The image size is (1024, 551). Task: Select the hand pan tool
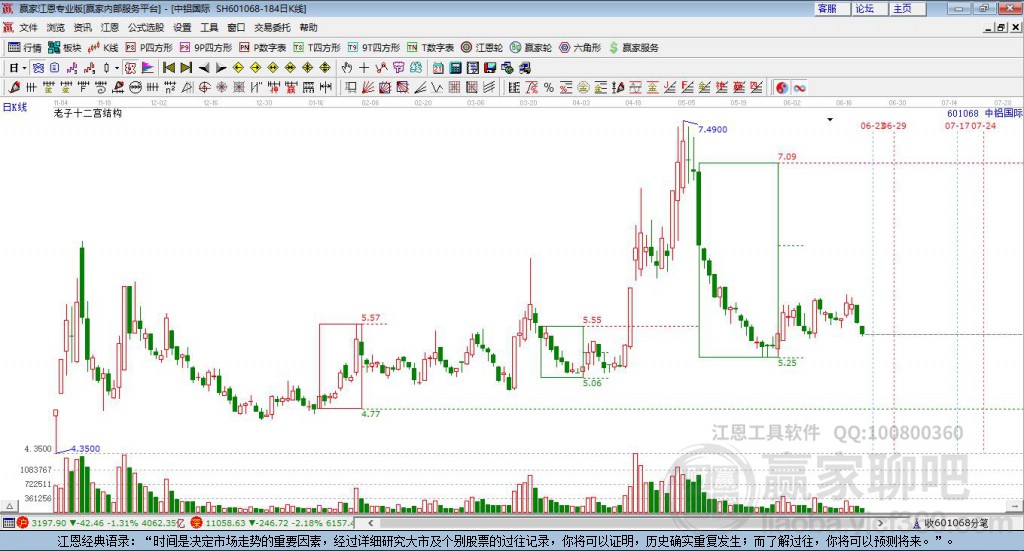click(x=347, y=68)
